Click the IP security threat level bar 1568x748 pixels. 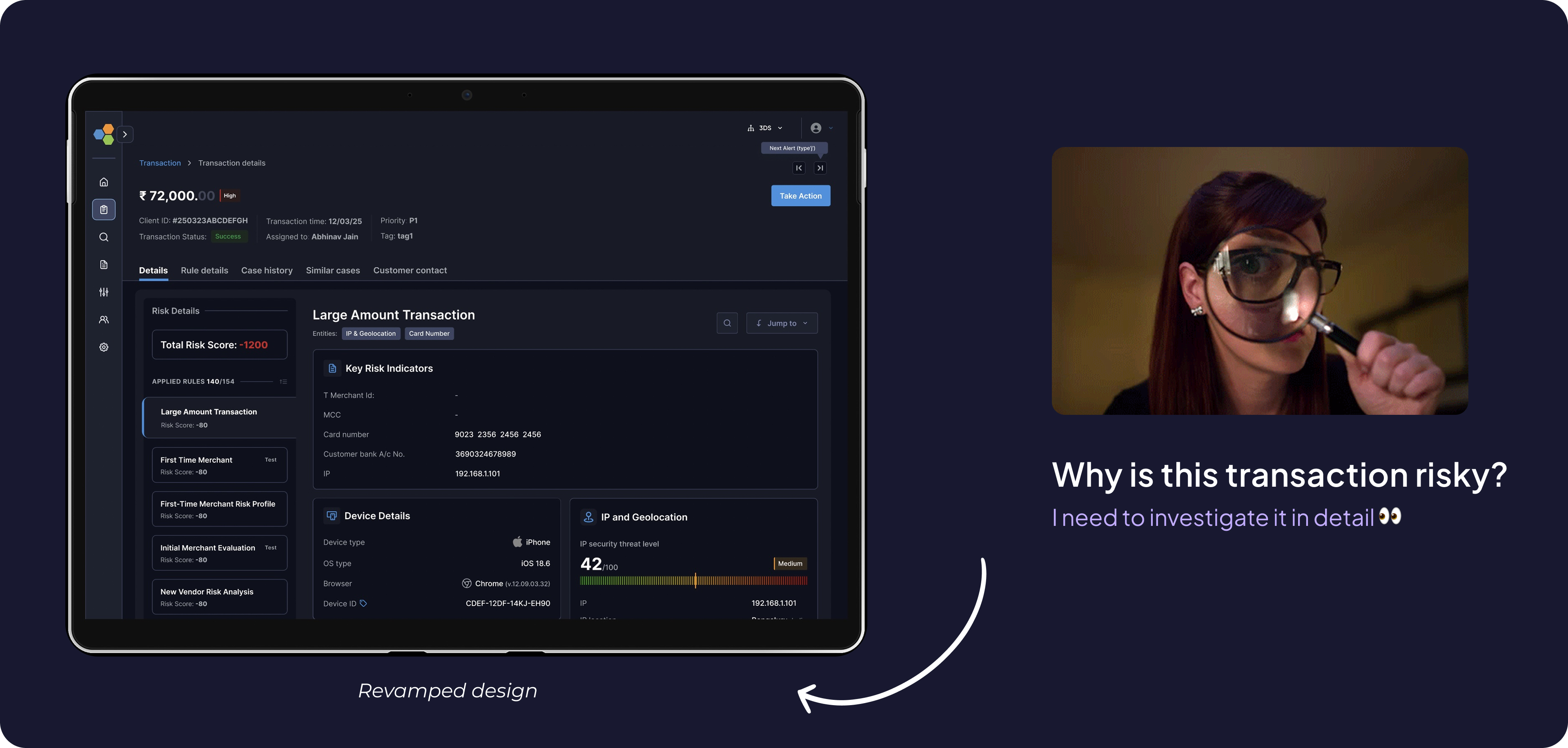(x=693, y=581)
